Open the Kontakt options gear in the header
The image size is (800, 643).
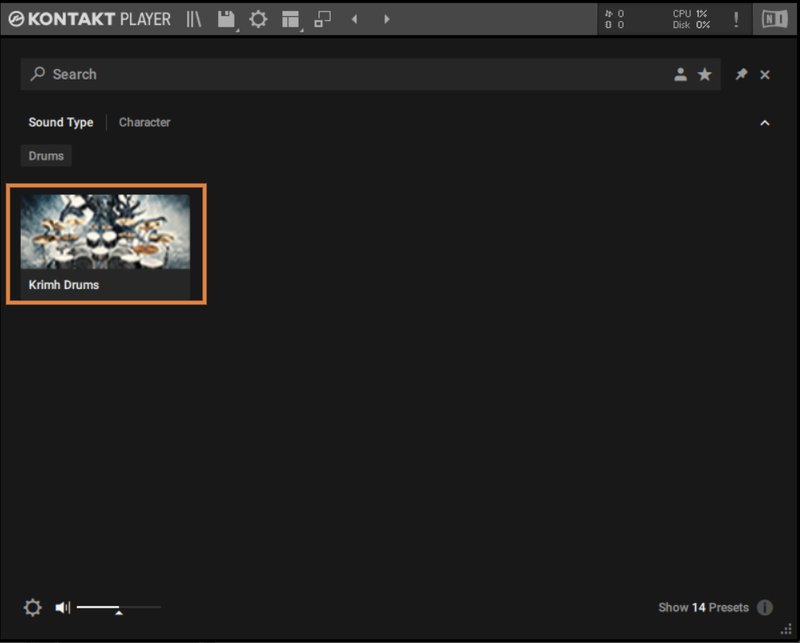click(258, 19)
